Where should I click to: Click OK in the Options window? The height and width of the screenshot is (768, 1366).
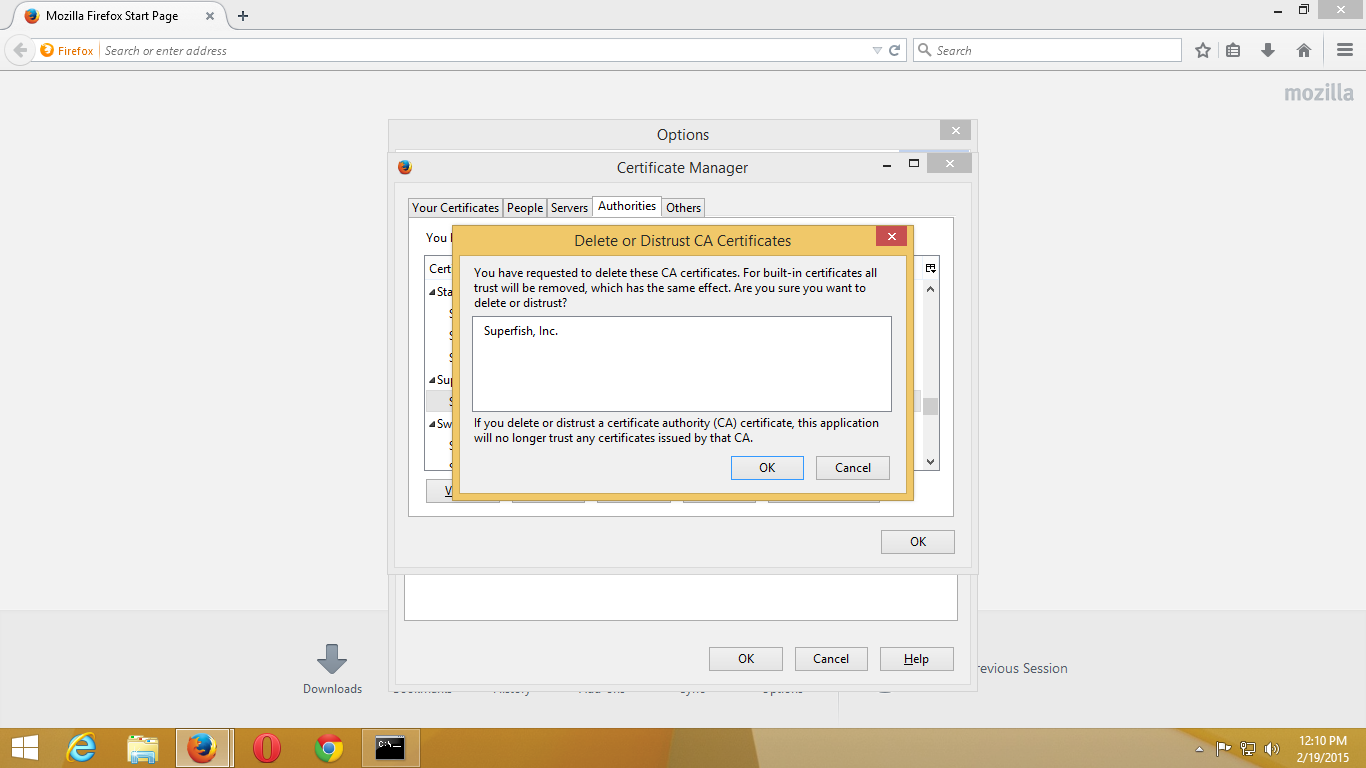[746, 658]
